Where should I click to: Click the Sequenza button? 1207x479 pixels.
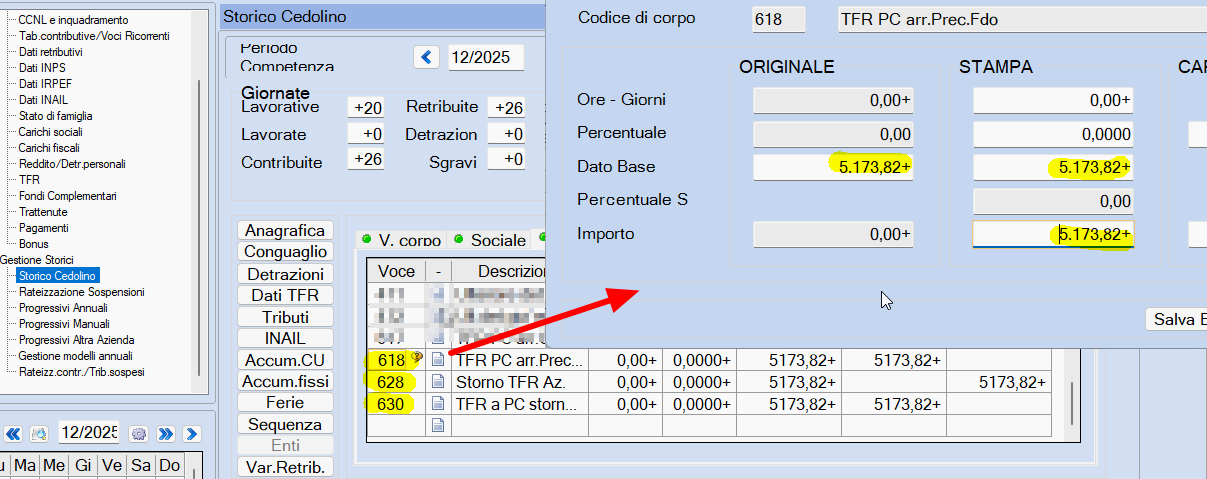285,424
